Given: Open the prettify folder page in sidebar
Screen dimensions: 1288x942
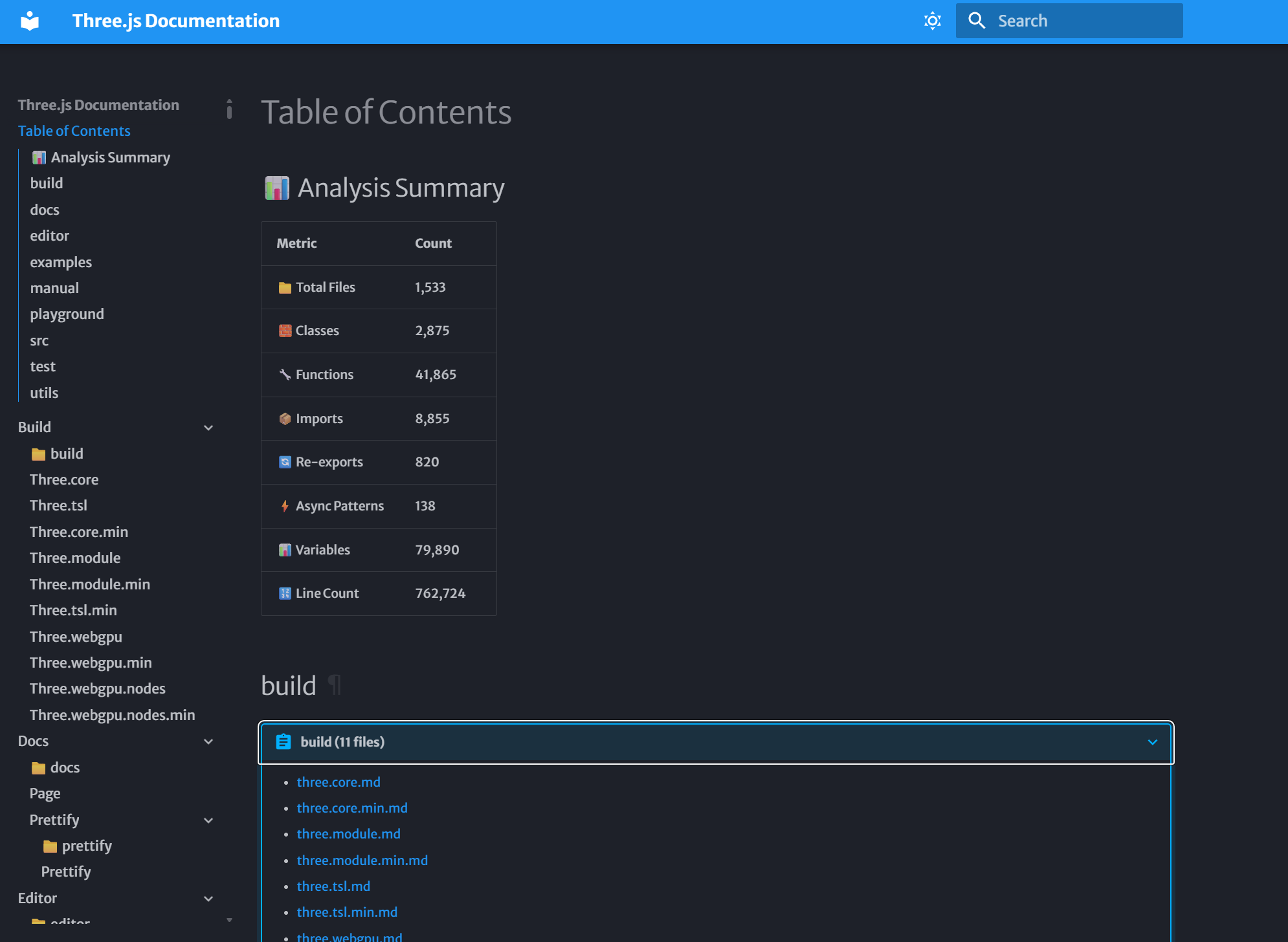Looking at the screenshot, I should [x=77, y=846].
